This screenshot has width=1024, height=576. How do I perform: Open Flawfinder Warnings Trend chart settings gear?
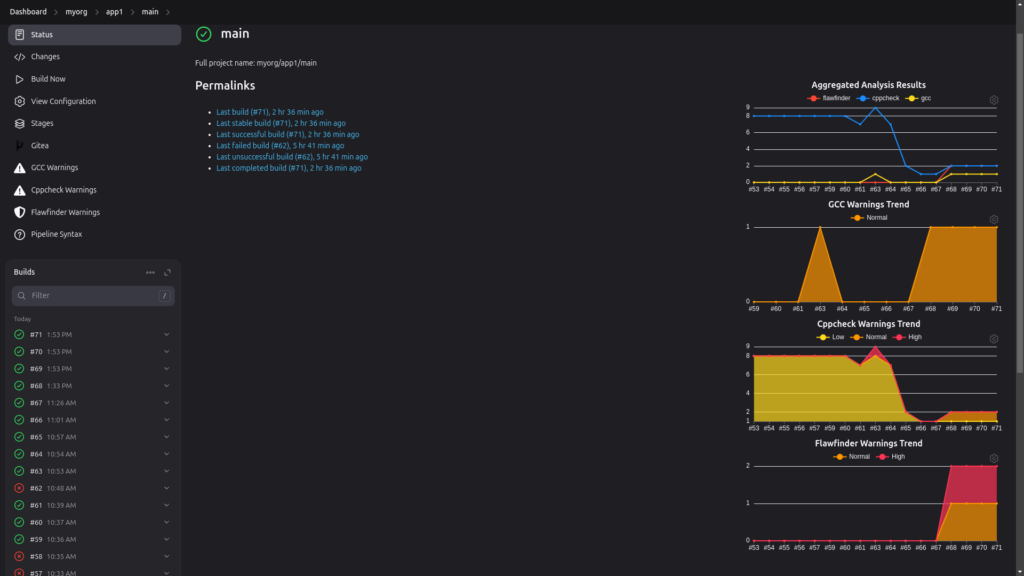click(994, 458)
